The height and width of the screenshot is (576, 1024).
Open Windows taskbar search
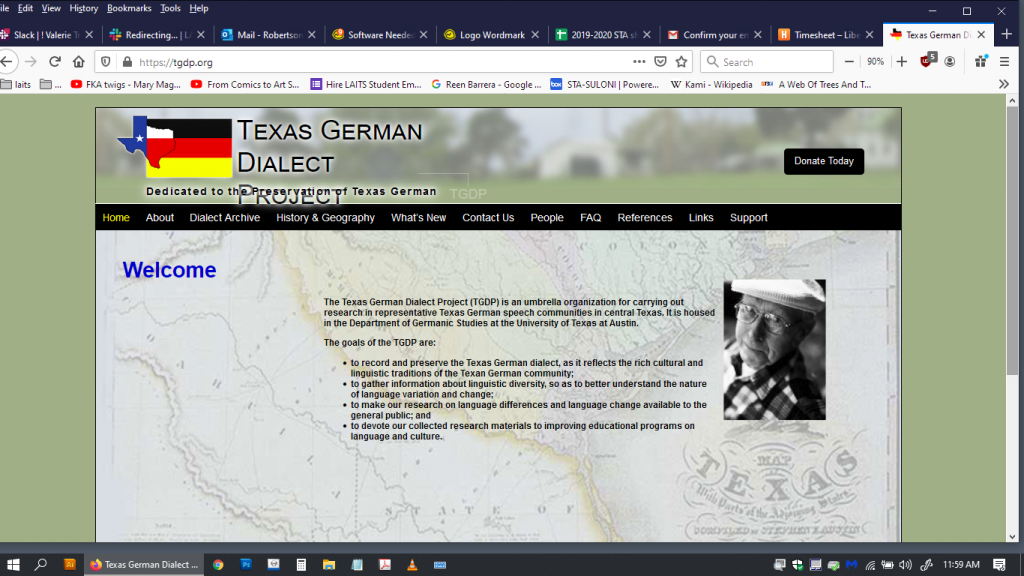point(40,564)
